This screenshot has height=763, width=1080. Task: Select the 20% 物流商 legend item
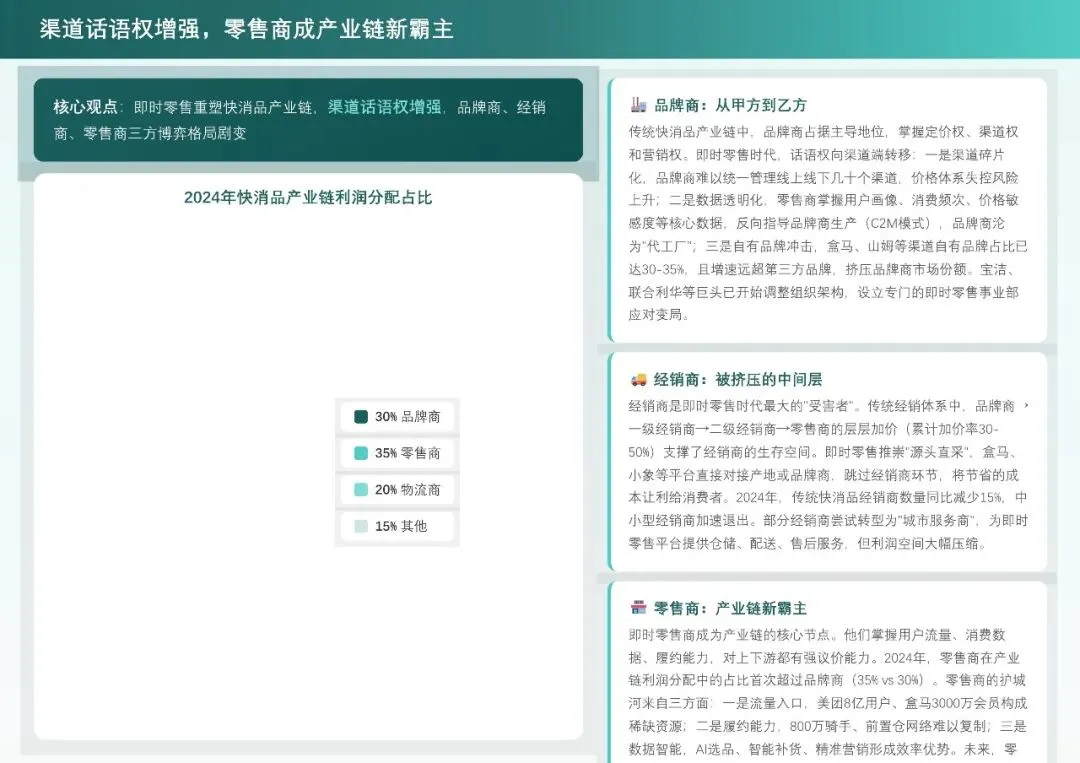pos(397,490)
